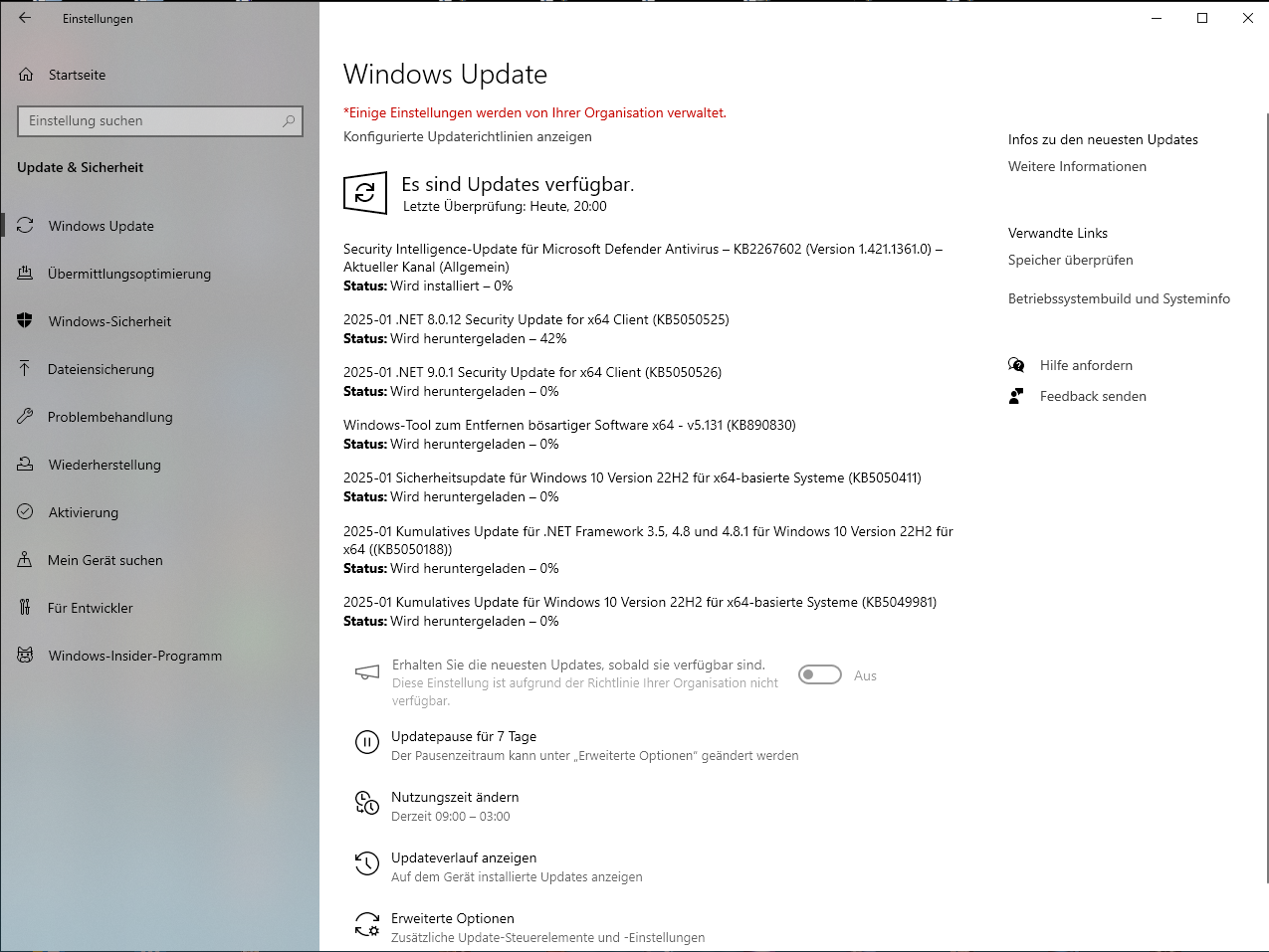Click the Hilfe anfordern chat icon
1269x952 pixels.
tap(1016, 365)
